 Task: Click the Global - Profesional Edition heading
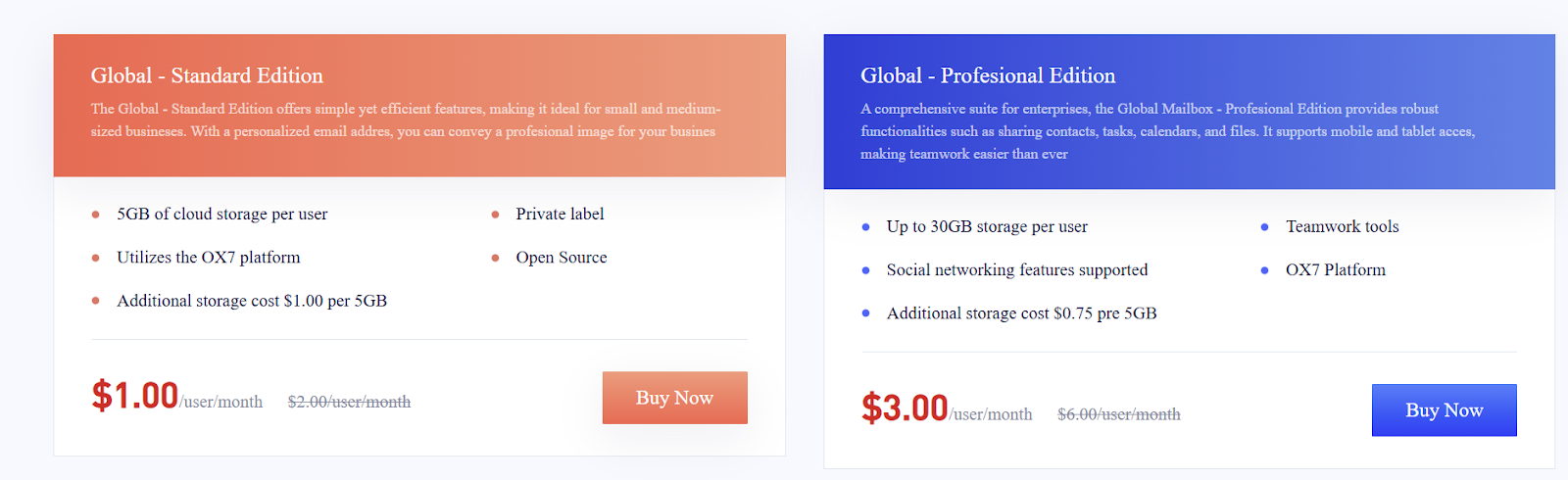coord(988,75)
